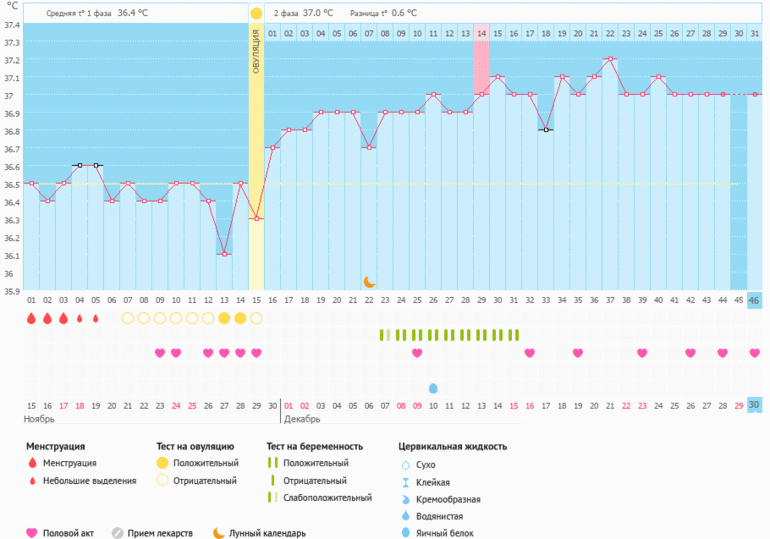
Task: Select the empty ovulation test circle on day 07
Action: point(127,318)
